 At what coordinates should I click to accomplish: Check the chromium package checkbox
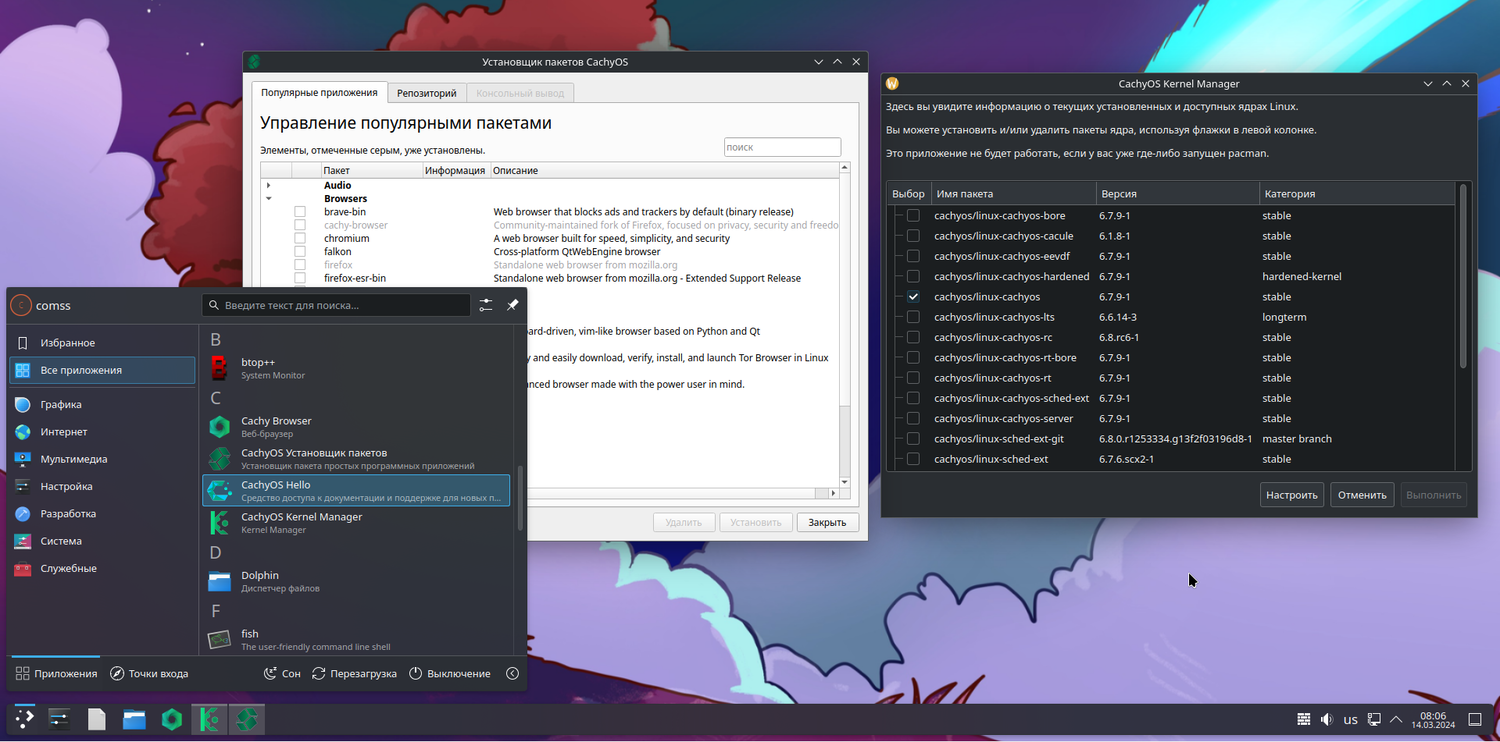point(300,239)
